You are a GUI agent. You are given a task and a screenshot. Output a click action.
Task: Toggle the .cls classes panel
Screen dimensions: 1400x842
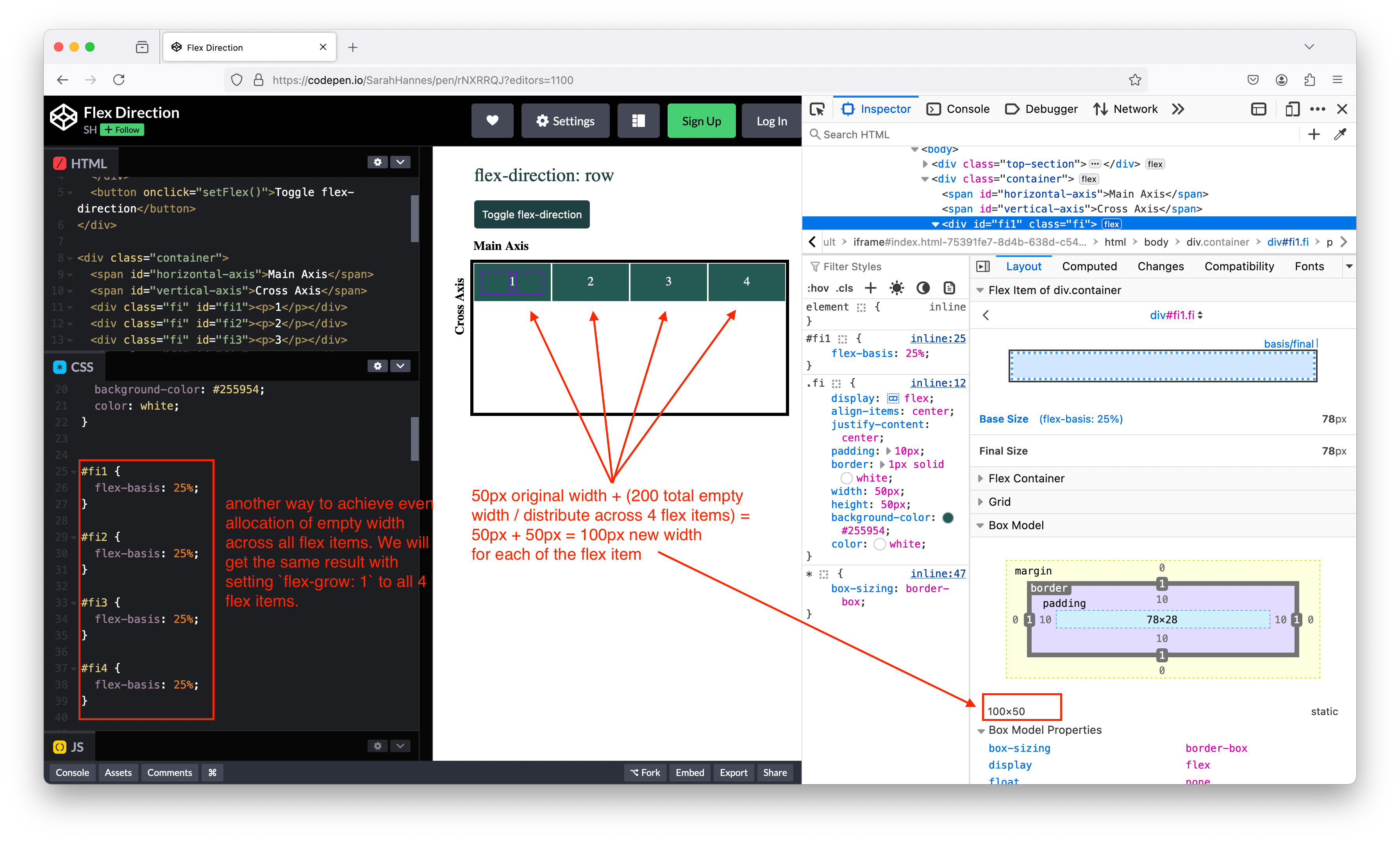pyautogui.click(x=845, y=288)
